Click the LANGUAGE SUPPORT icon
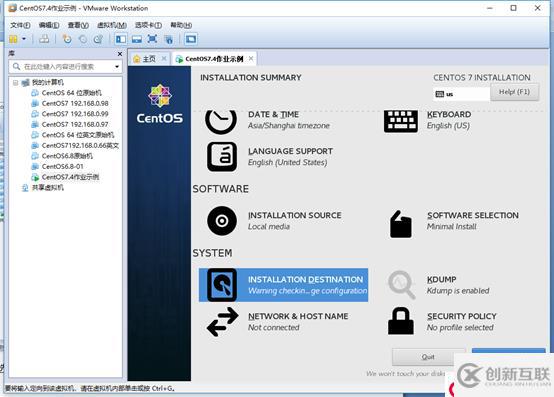 pyautogui.click(x=222, y=157)
